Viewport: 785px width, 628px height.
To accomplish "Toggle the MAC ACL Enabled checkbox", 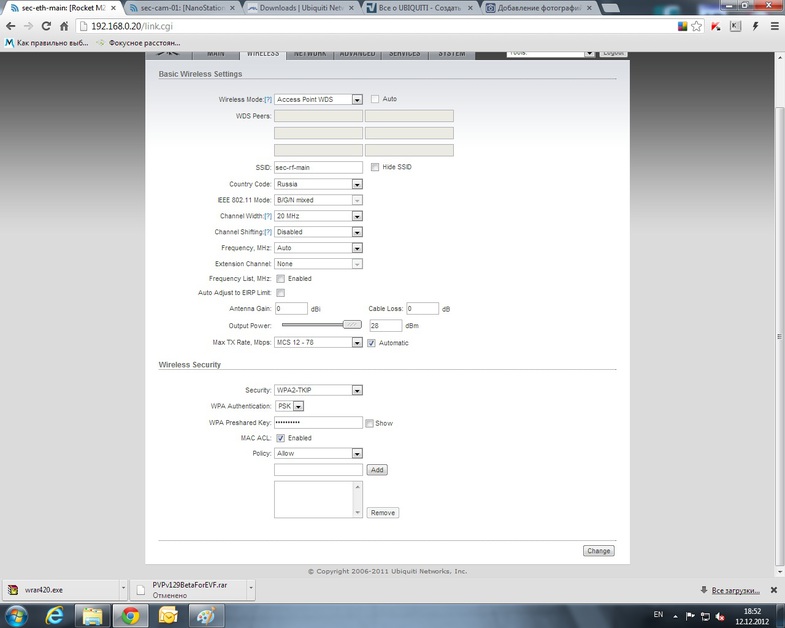I will pyautogui.click(x=280, y=438).
